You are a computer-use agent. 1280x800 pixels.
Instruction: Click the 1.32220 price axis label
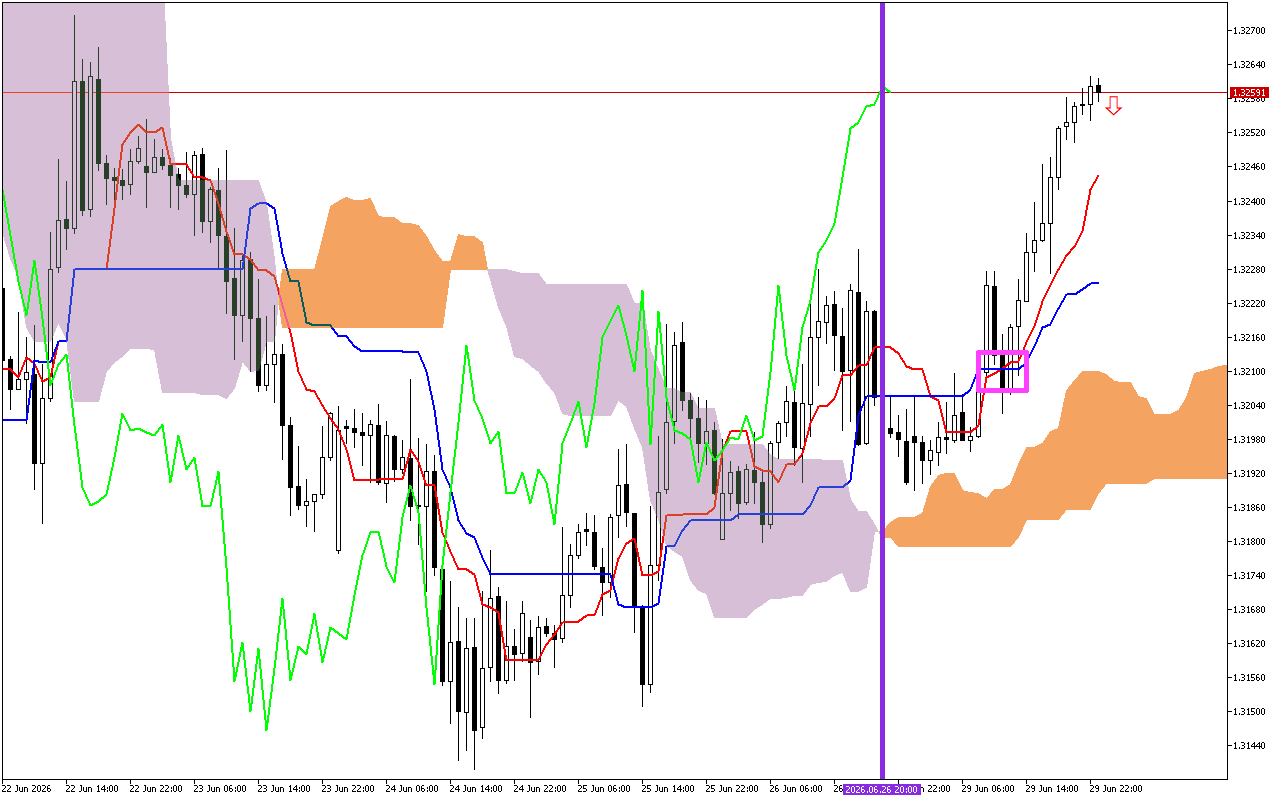pos(1248,304)
